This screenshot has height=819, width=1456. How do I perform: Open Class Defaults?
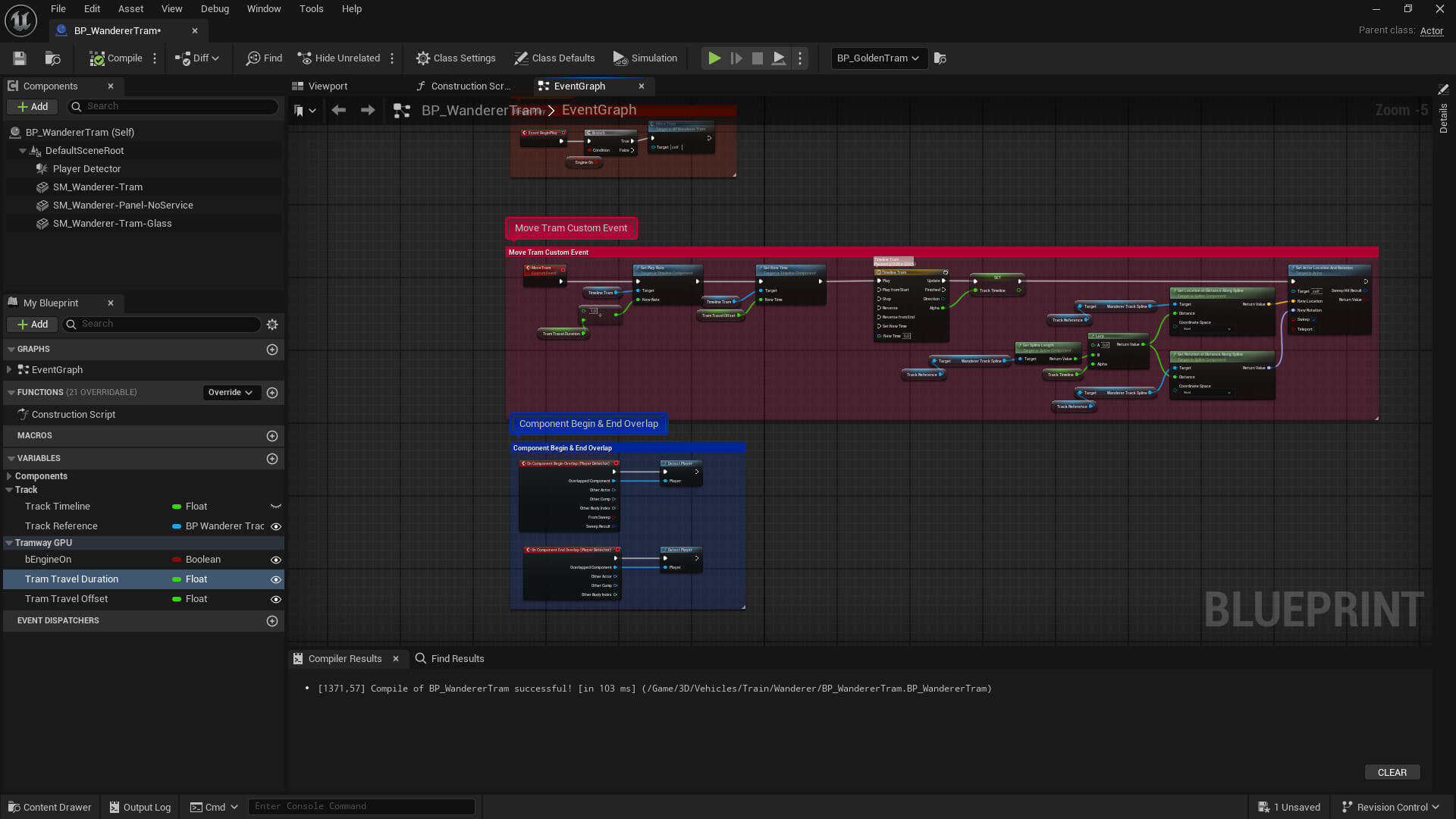click(554, 58)
